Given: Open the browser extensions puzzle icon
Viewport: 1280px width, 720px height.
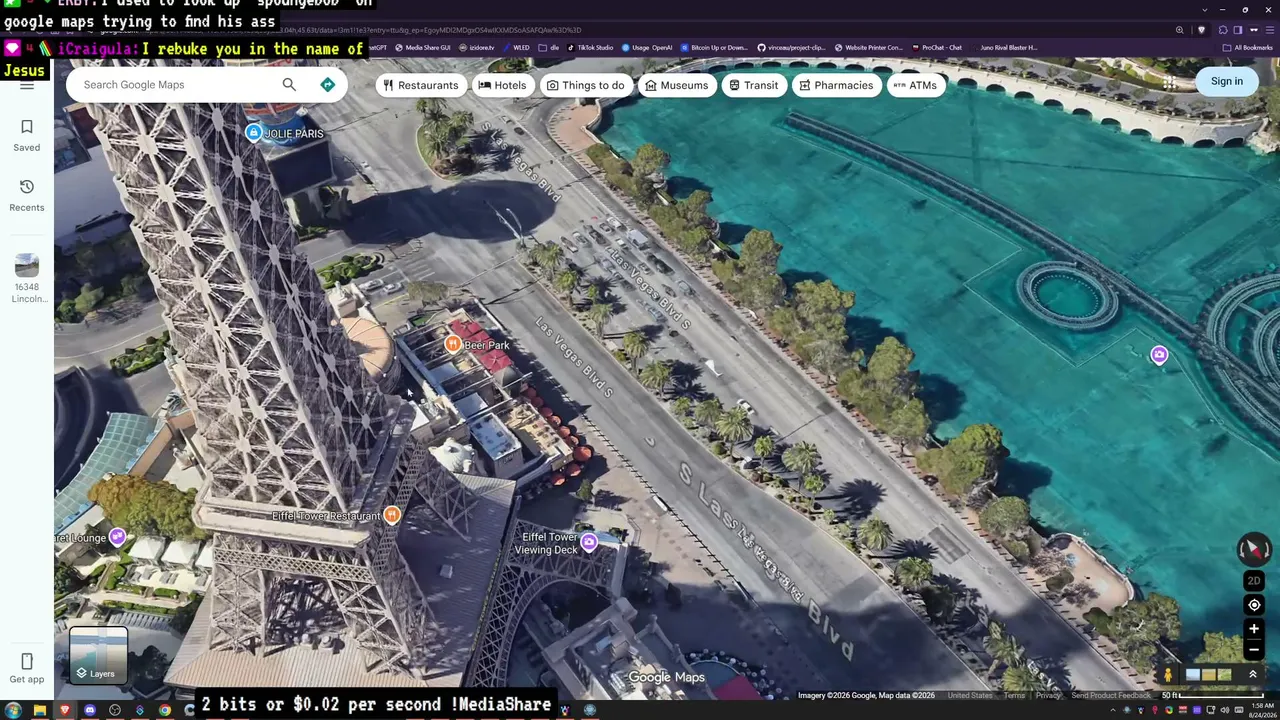Looking at the screenshot, I should pos(1223,30).
